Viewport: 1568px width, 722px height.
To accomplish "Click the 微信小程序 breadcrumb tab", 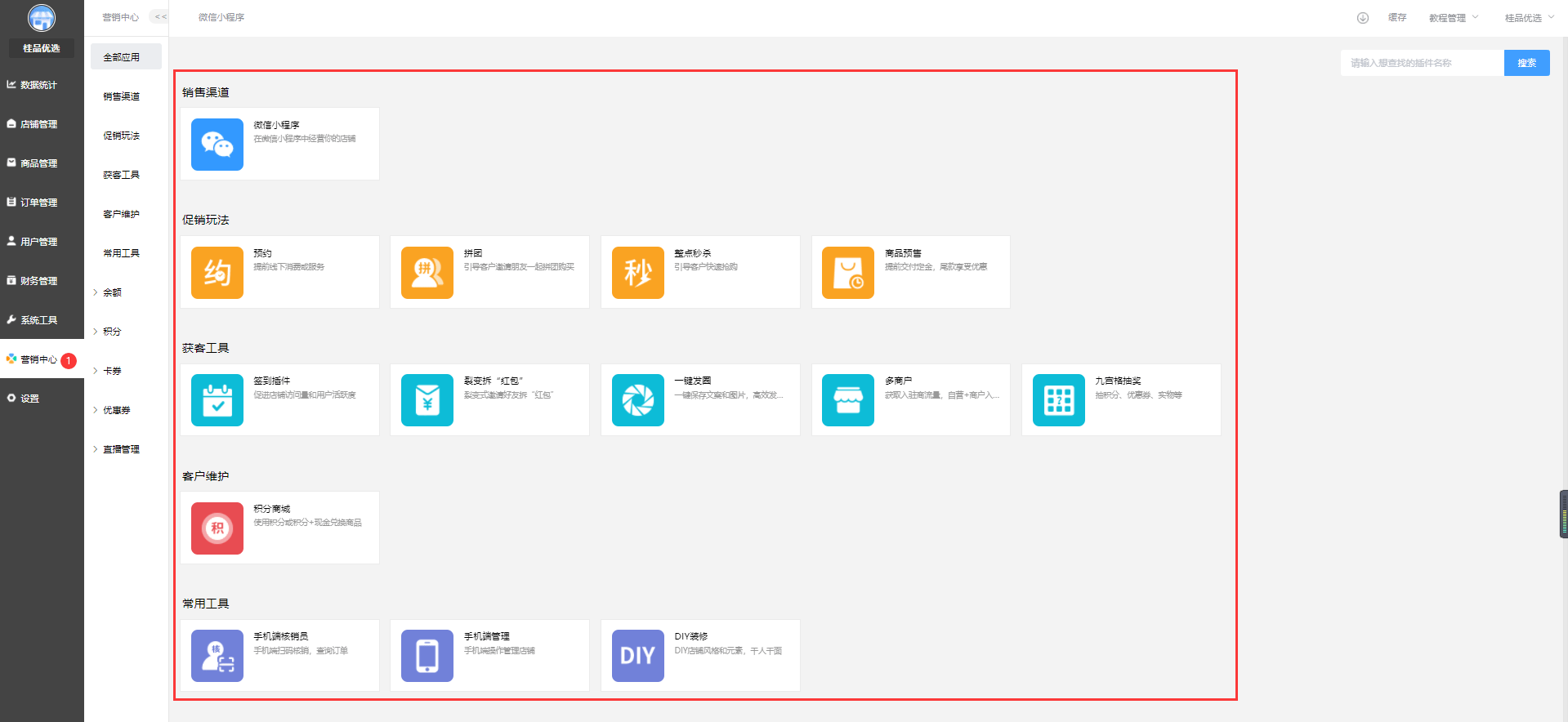I will [x=221, y=17].
